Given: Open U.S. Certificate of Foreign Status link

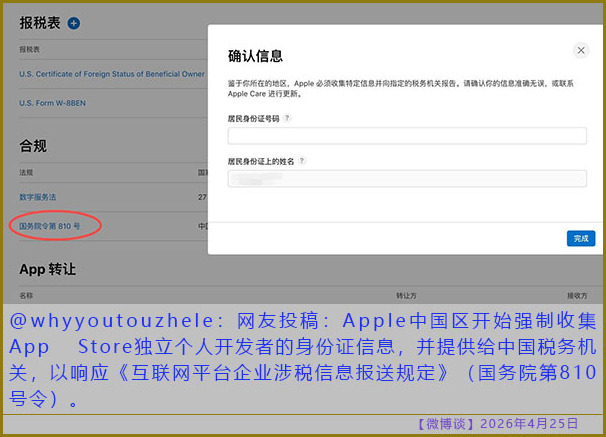Looking at the screenshot, I should point(111,74).
